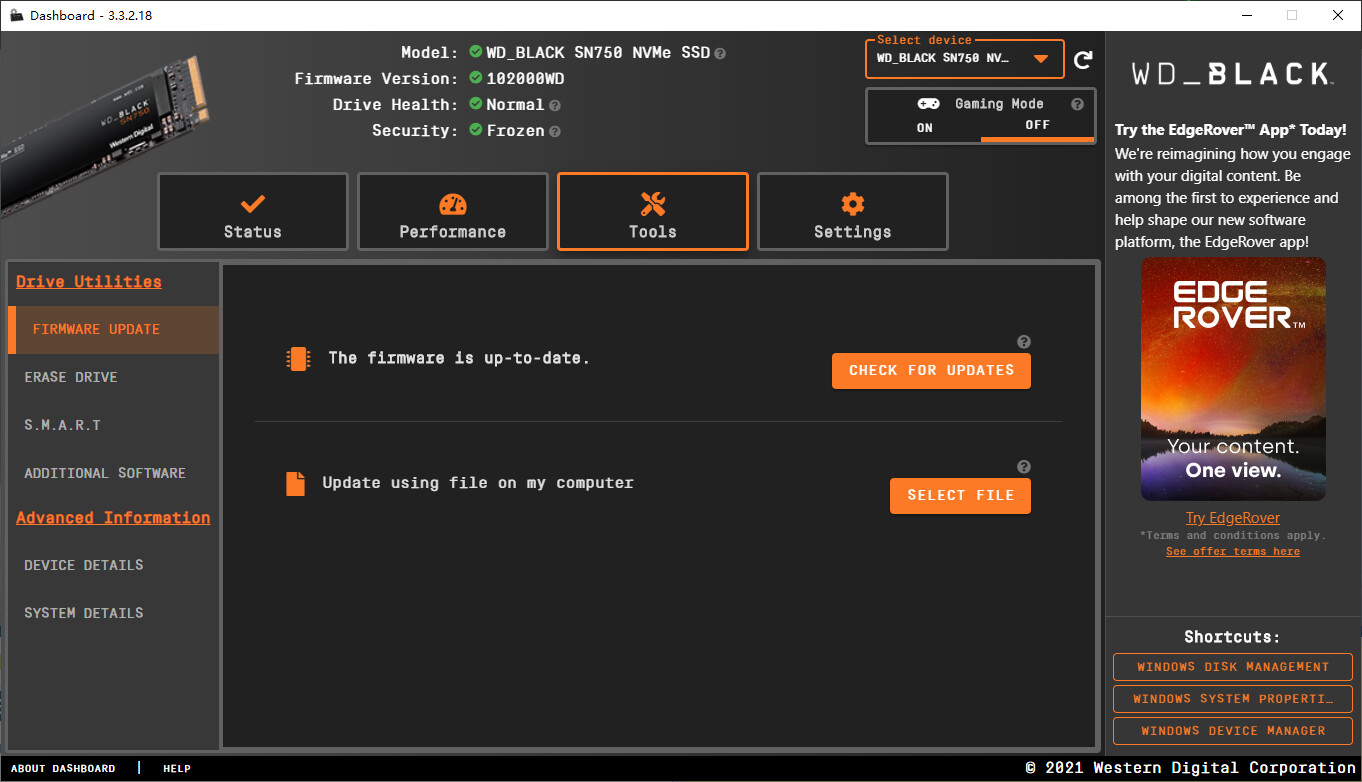The width and height of the screenshot is (1362, 782).
Task: Click the Dashboard app icon in title bar
Action: tap(16, 15)
